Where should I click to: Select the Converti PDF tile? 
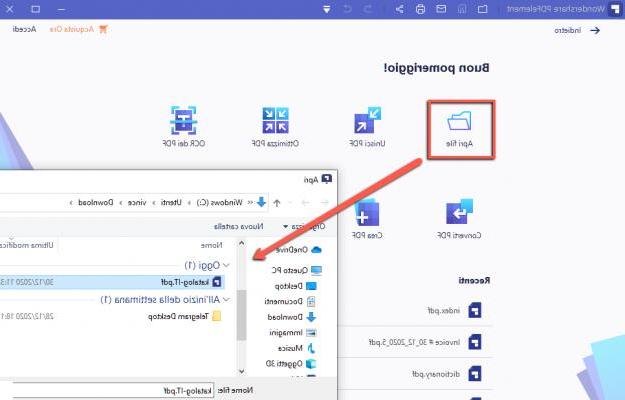click(x=459, y=219)
